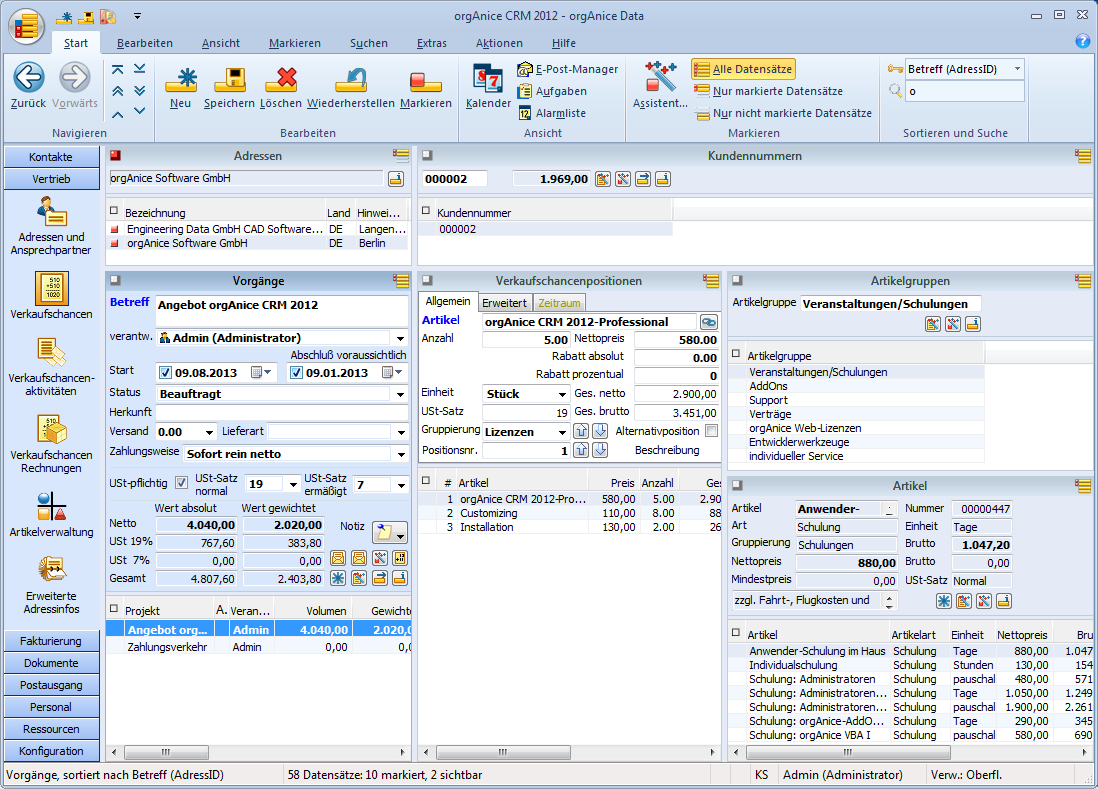Create a new record with Neu
Screen dimensions: 1098x789
180,88
